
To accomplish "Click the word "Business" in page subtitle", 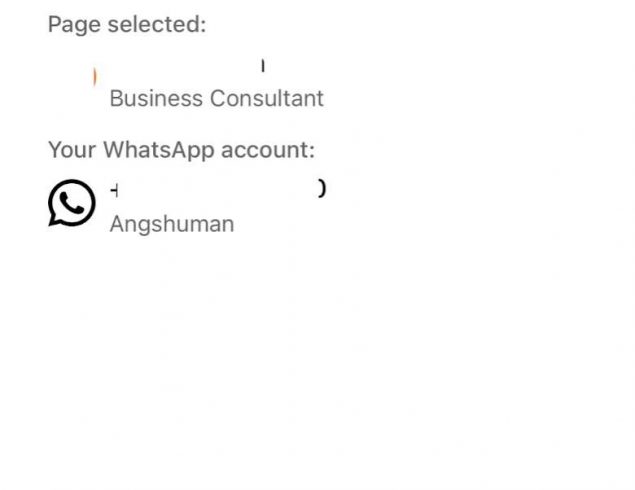I will [156, 98].
